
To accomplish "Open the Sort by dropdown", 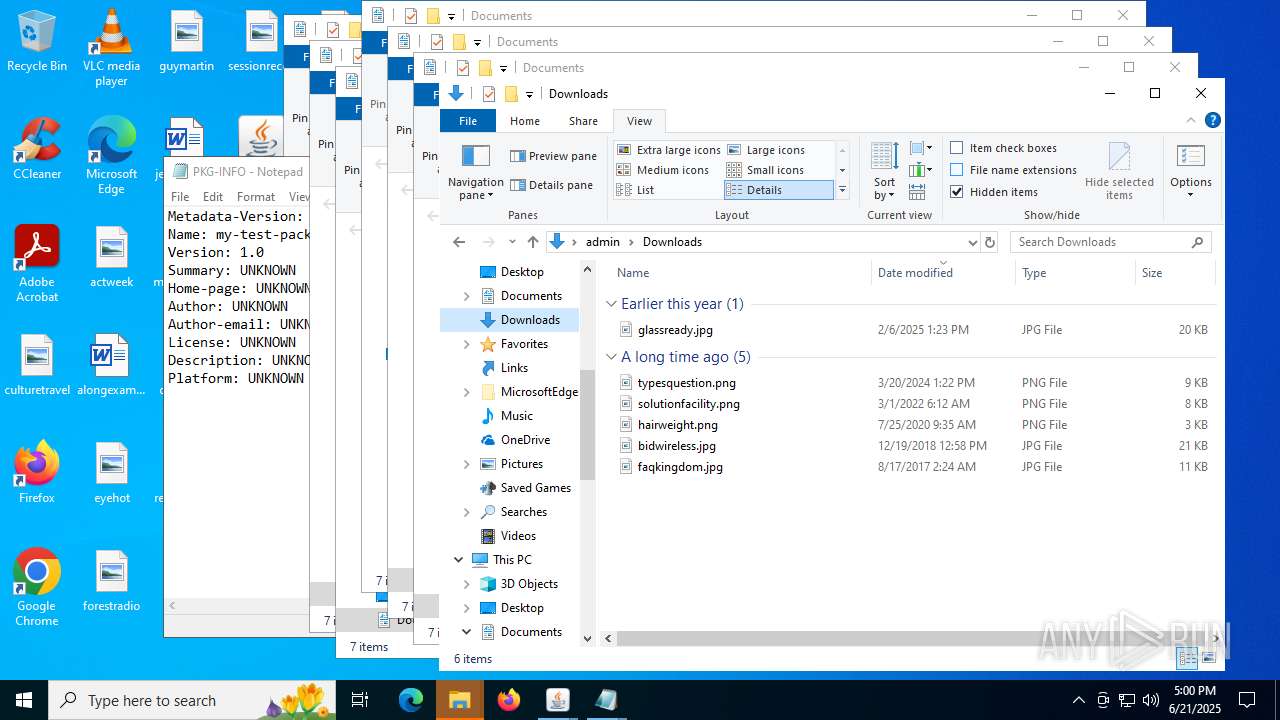I will point(884,171).
